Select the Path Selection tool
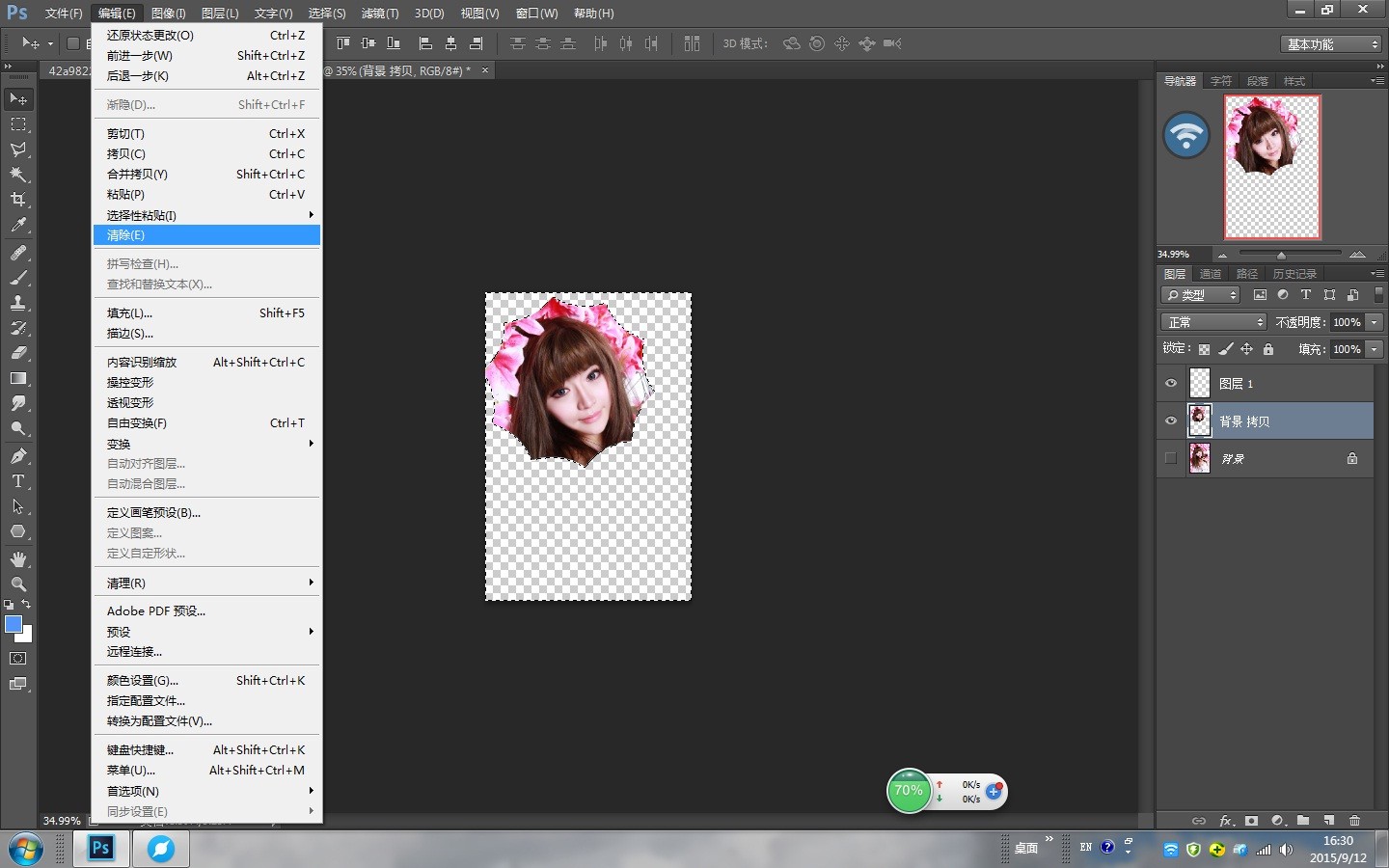 coord(18,506)
